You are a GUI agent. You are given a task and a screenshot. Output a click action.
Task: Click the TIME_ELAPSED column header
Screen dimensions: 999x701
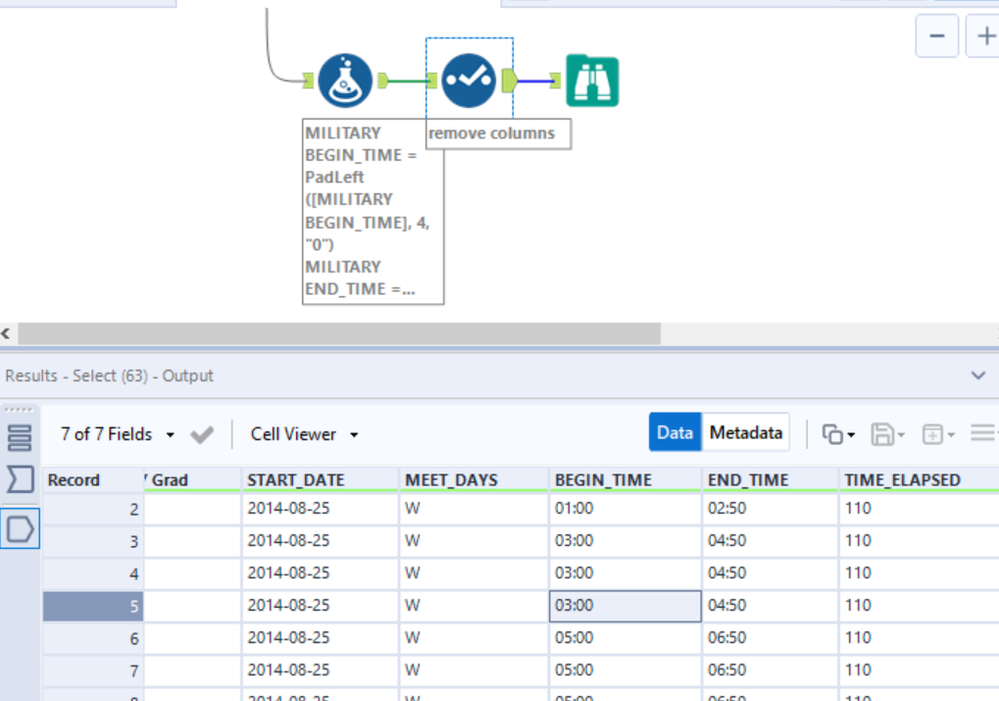[902, 480]
